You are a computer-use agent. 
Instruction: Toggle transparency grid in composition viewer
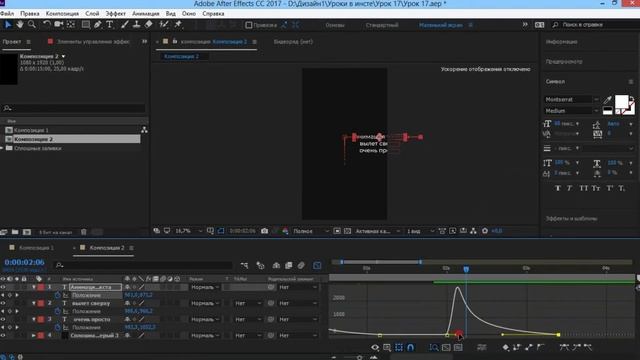(x=347, y=231)
